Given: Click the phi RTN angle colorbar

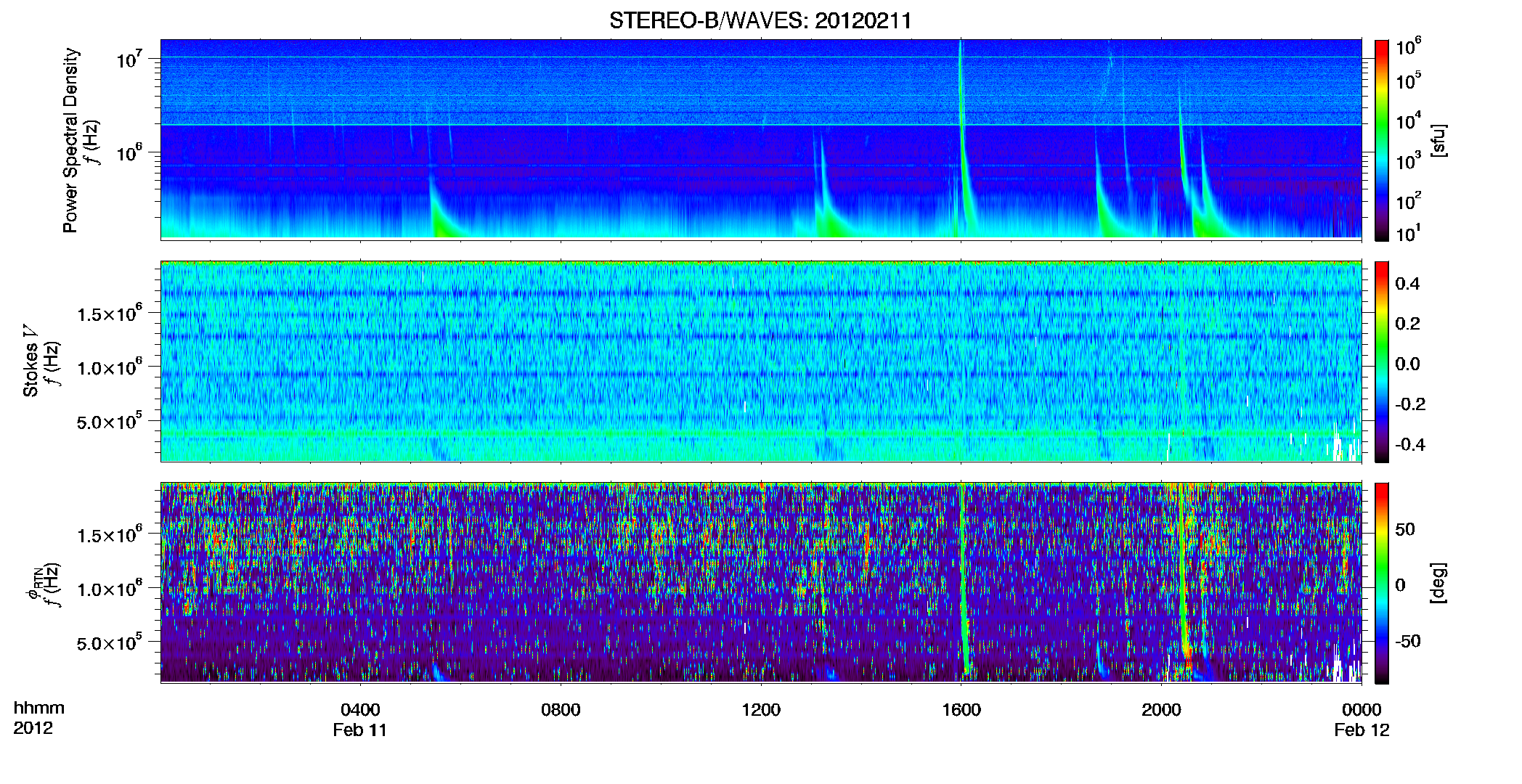Looking at the screenshot, I should (1382, 583).
